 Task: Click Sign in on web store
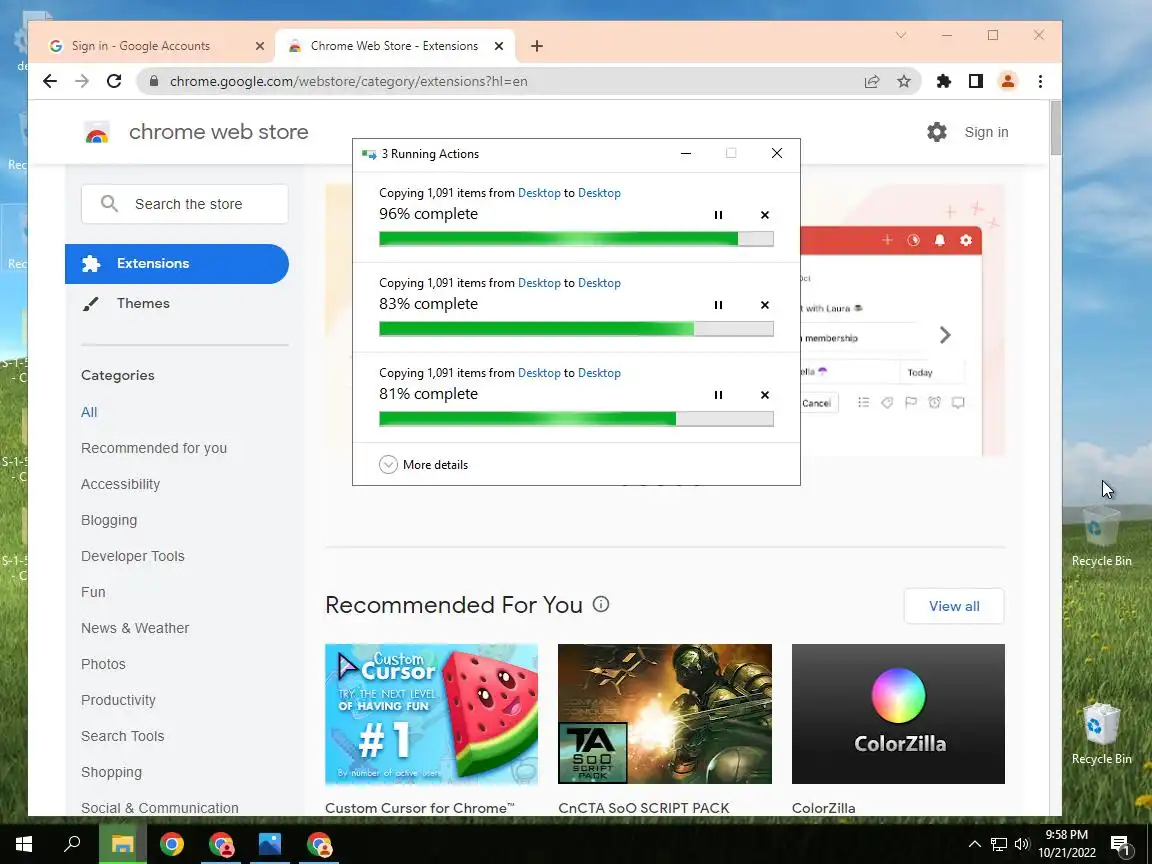tap(986, 132)
